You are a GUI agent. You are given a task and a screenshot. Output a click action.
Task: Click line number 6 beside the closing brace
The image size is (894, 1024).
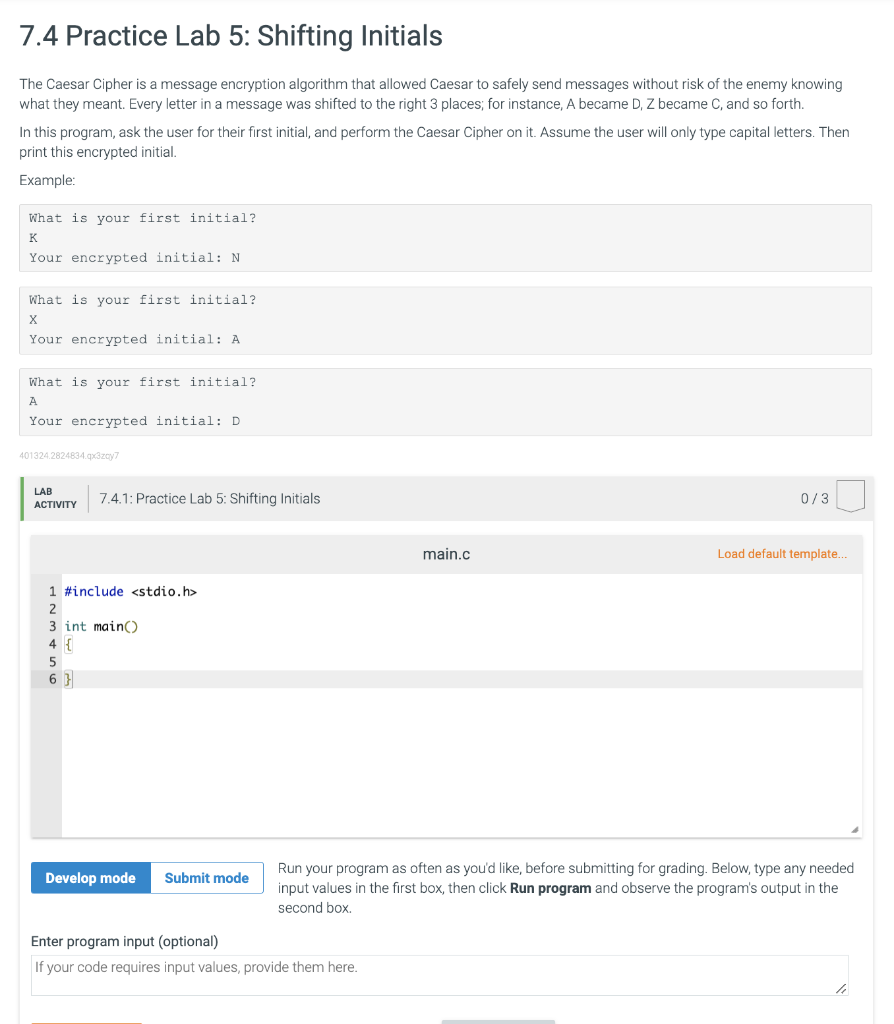pyautogui.click(x=52, y=679)
